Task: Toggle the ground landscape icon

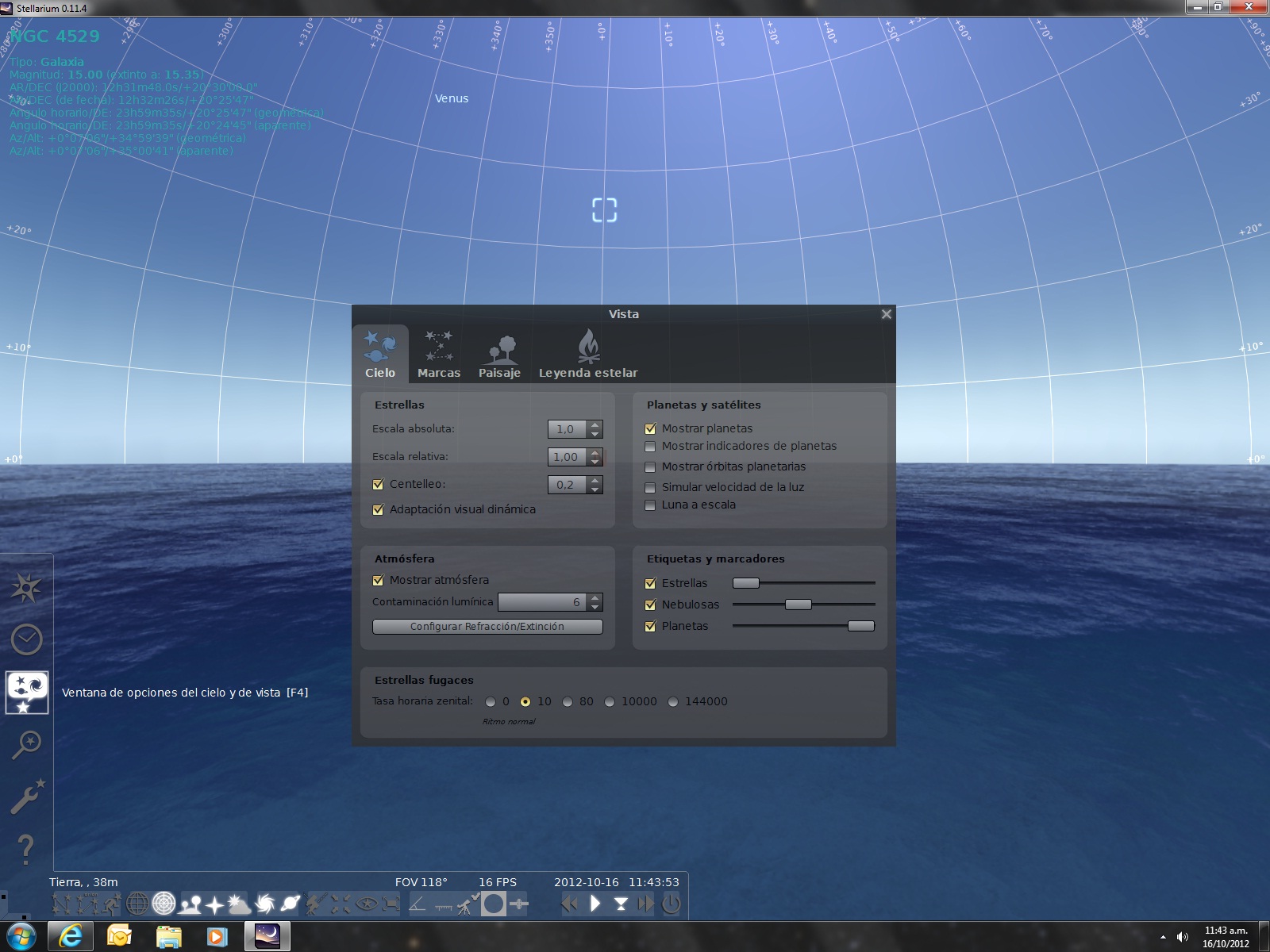Action: (x=190, y=904)
